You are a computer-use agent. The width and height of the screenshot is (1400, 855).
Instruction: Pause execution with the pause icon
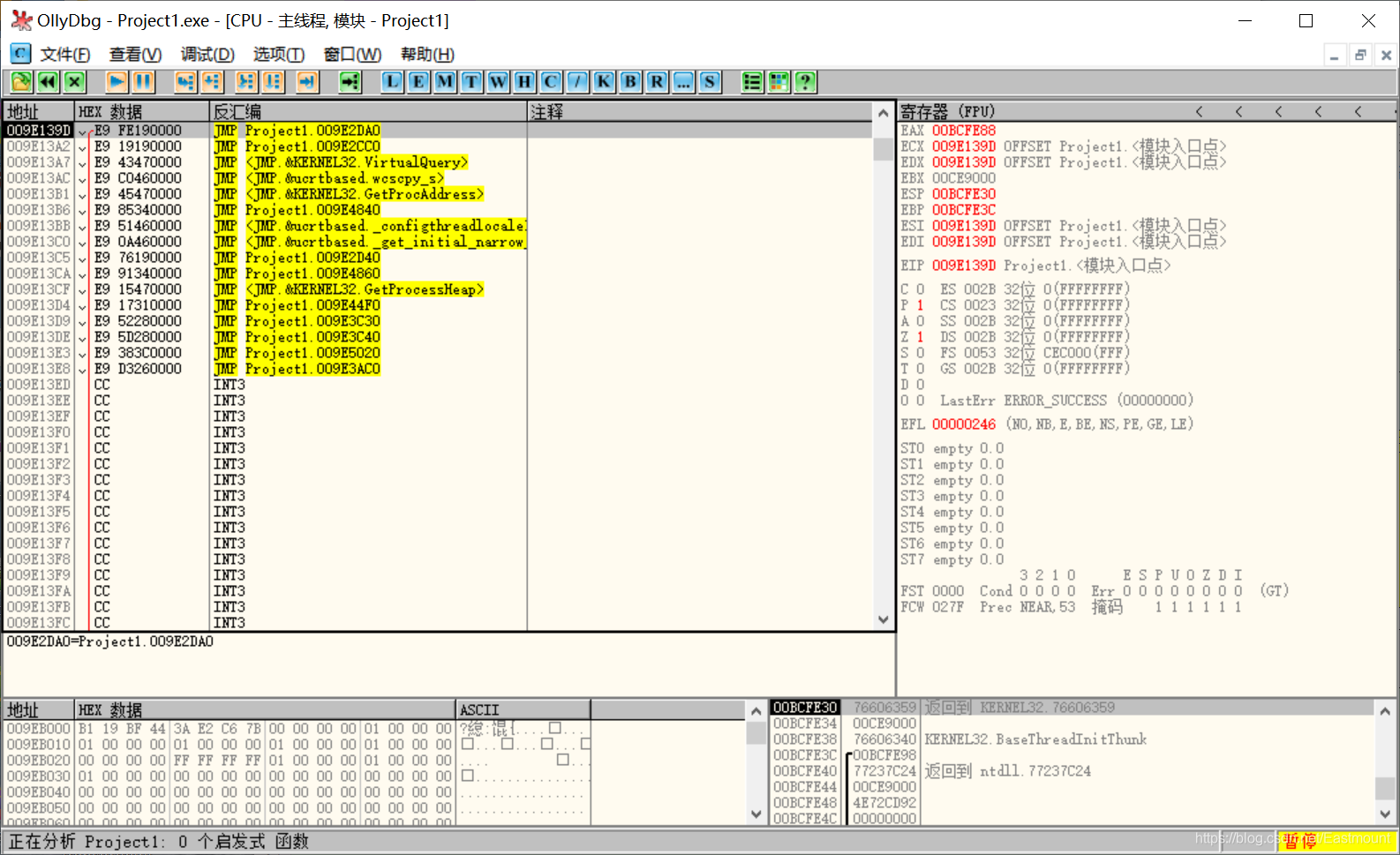pos(143,82)
